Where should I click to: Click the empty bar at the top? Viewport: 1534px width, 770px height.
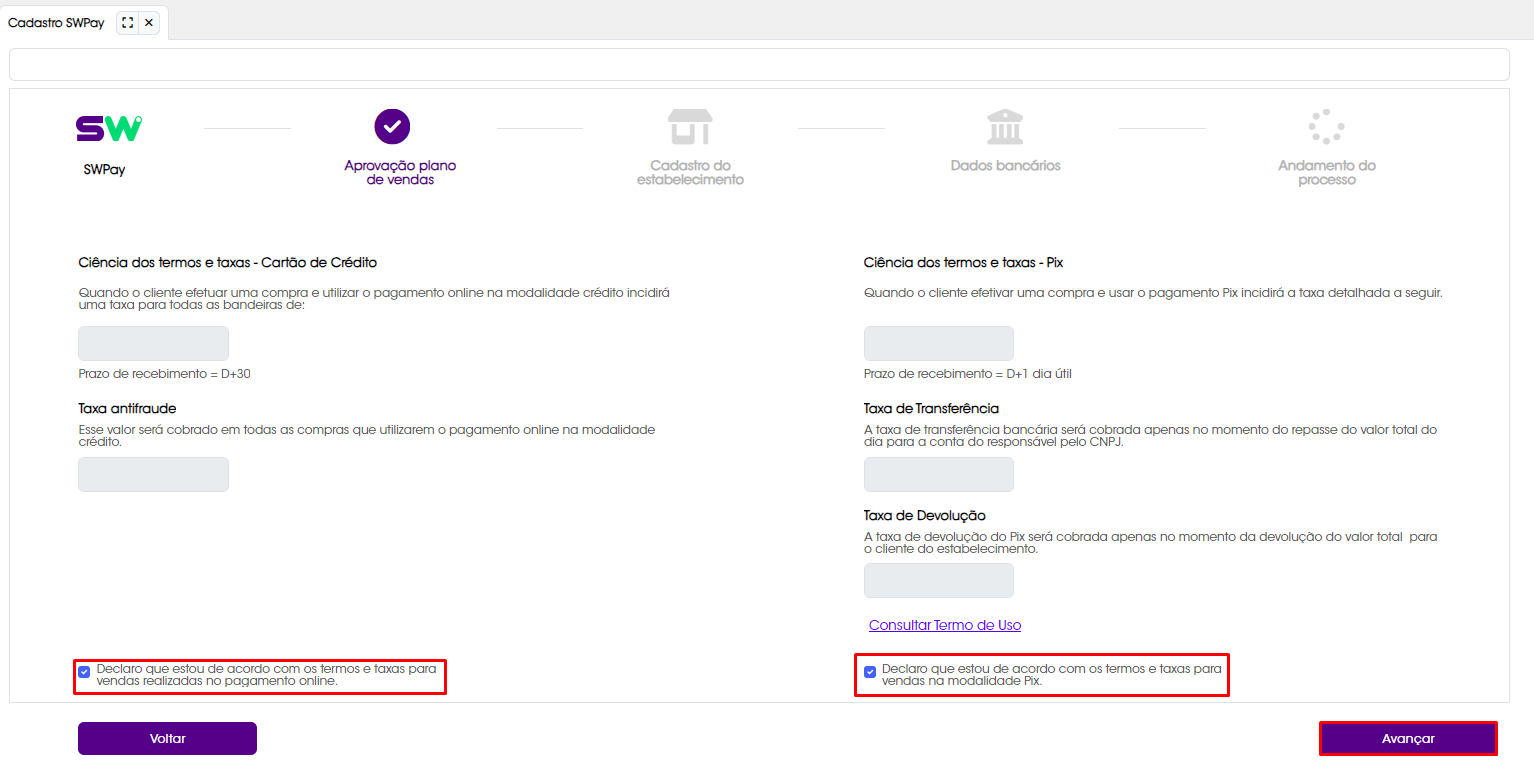767,63
